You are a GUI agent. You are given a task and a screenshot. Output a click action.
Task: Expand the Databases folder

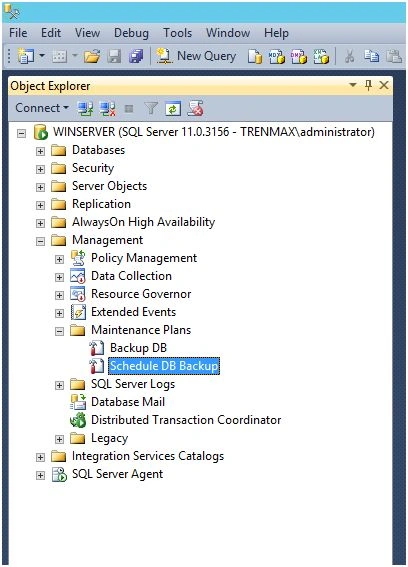(x=40, y=151)
